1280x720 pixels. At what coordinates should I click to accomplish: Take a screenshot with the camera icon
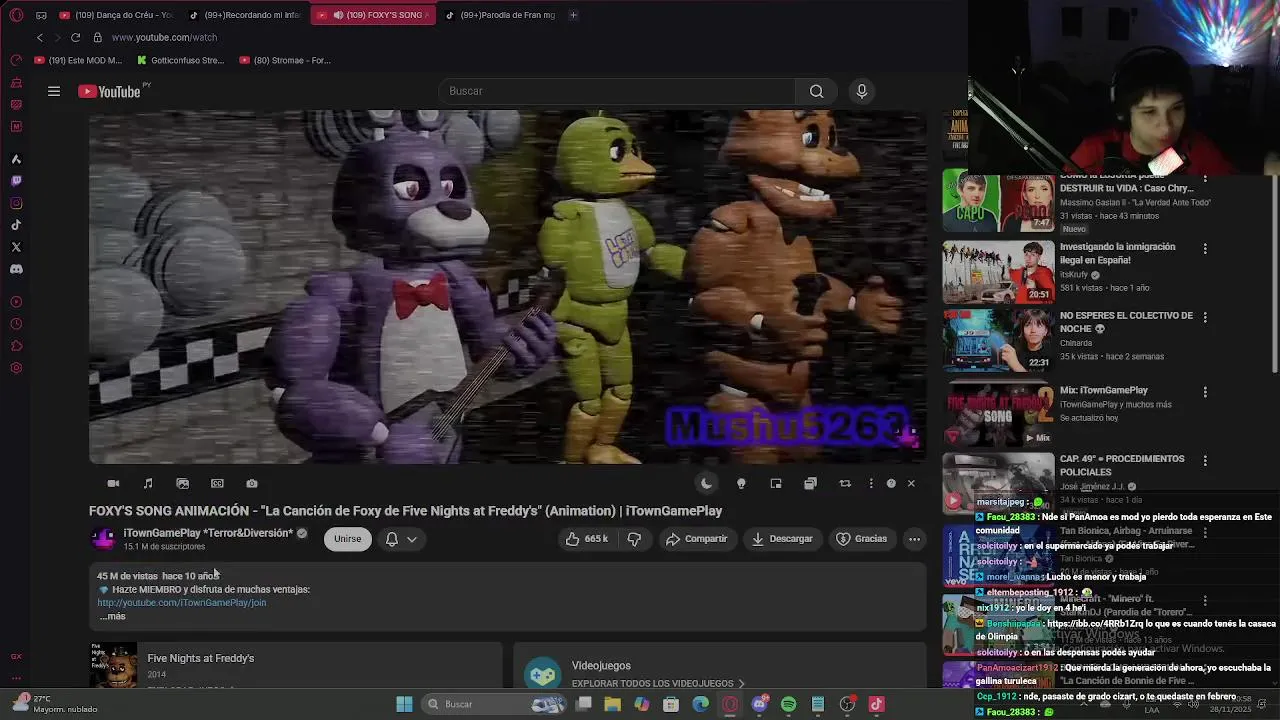pos(252,484)
